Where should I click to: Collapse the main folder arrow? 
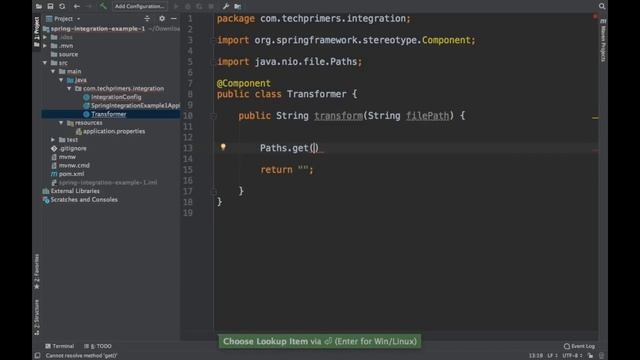pyautogui.click(x=53, y=71)
